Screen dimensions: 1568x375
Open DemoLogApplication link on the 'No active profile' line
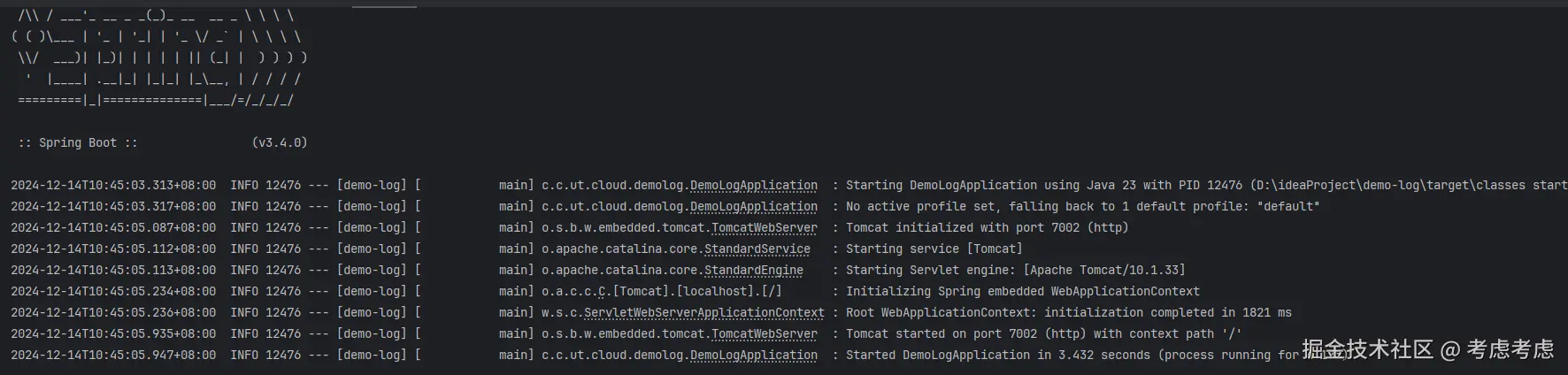pyautogui.click(x=753, y=207)
